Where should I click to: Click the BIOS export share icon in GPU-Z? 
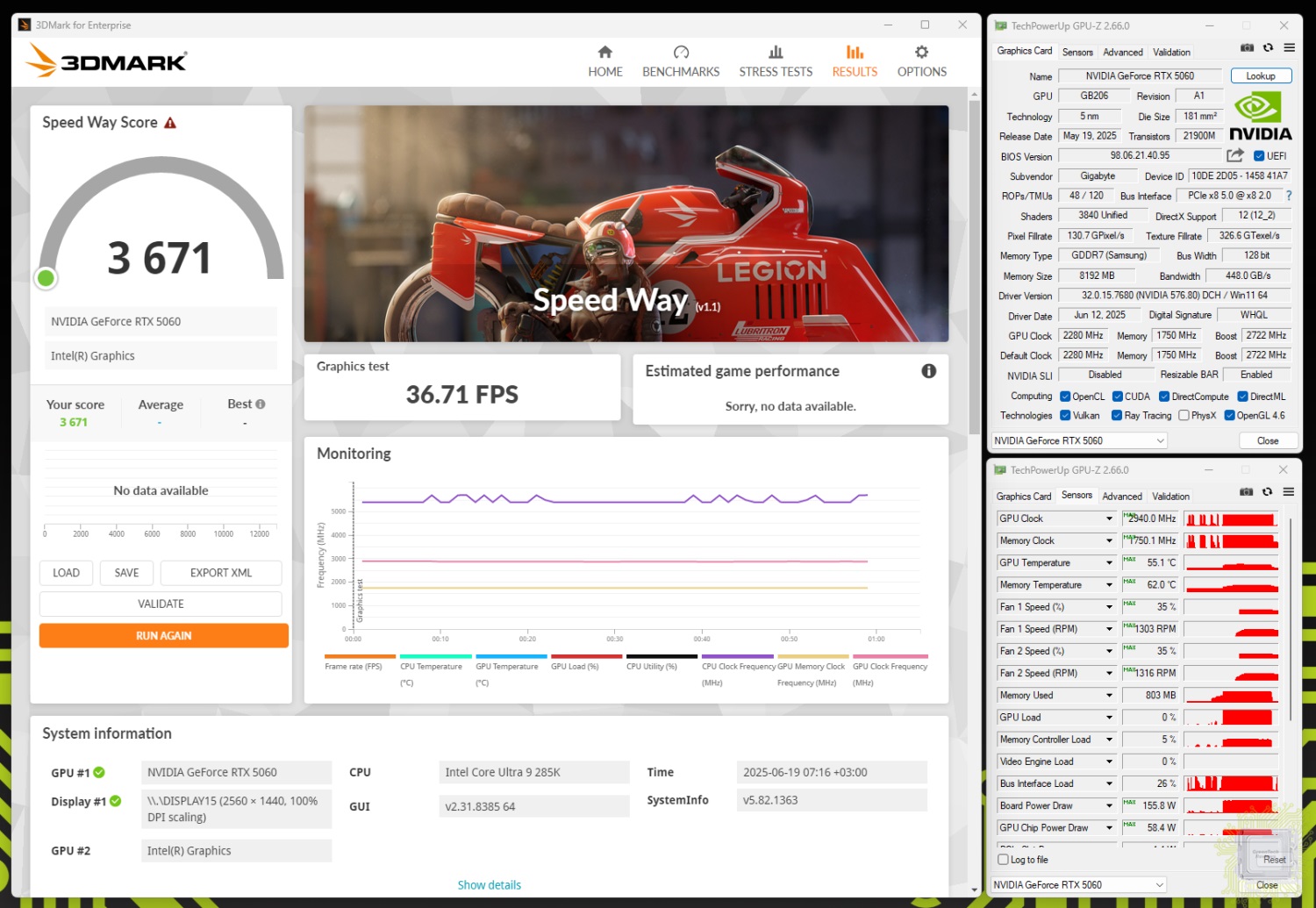[x=1235, y=155]
